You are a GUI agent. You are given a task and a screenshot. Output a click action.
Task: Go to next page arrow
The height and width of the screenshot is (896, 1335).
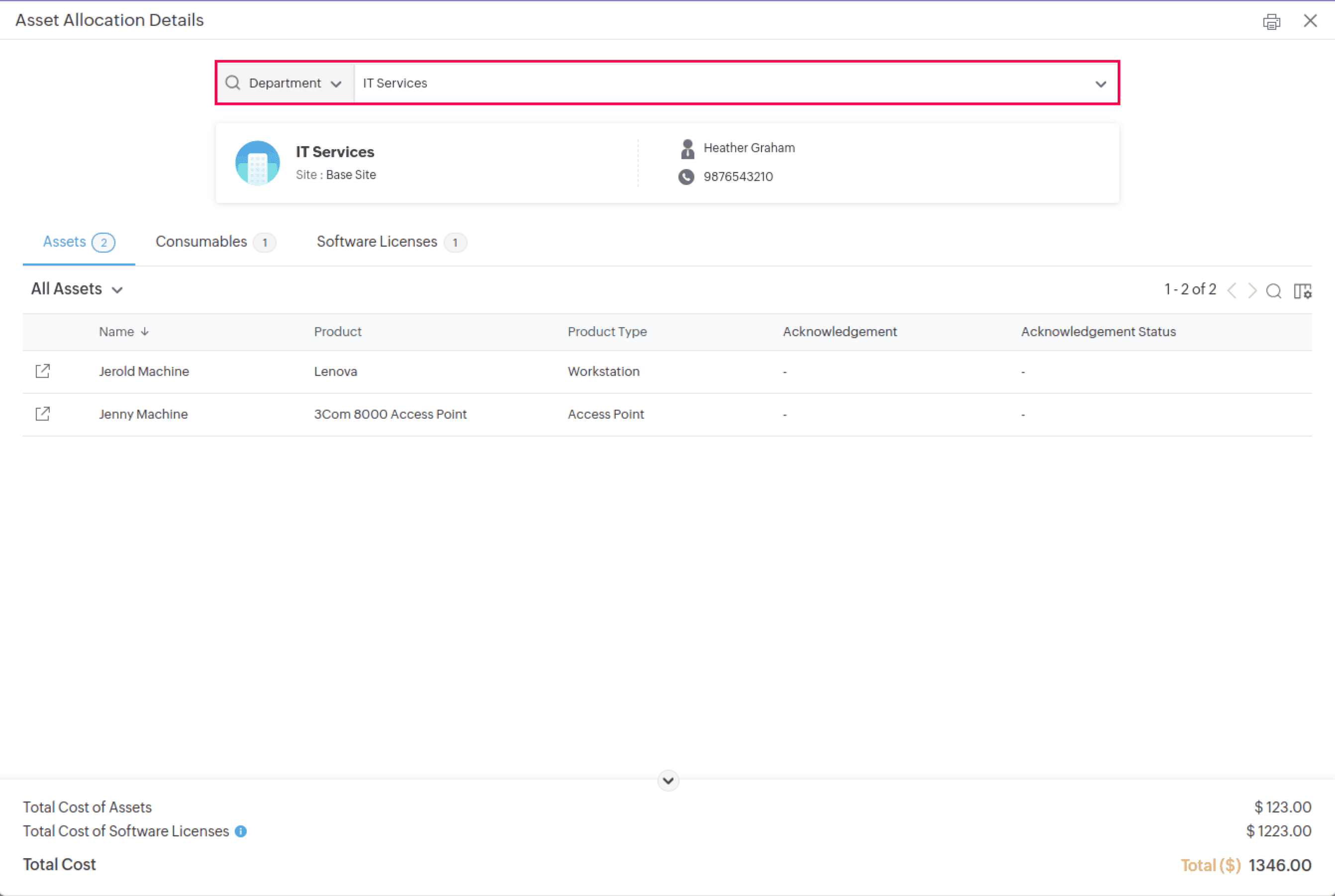coord(1252,291)
